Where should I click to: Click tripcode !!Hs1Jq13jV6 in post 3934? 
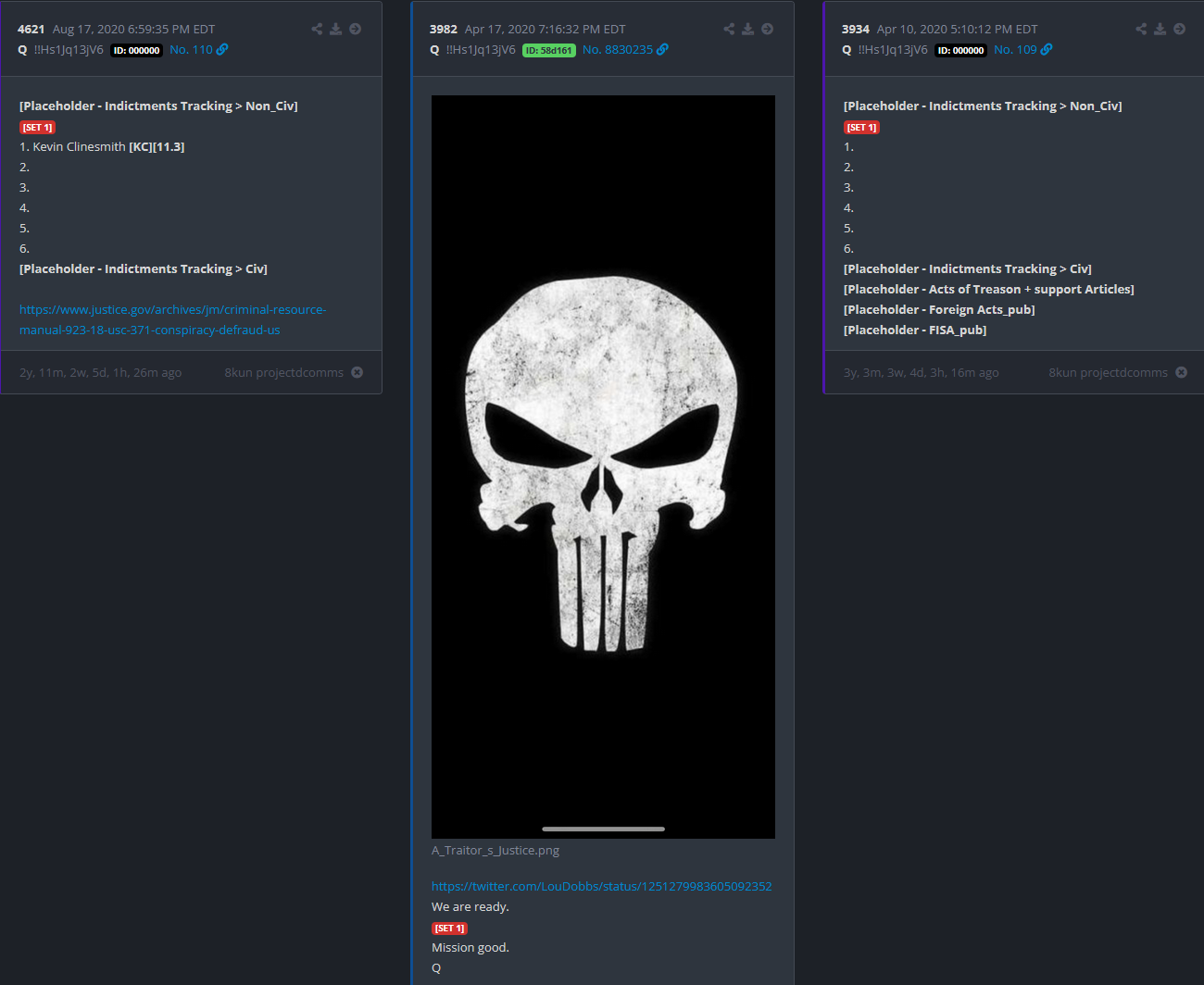[893, 50]
